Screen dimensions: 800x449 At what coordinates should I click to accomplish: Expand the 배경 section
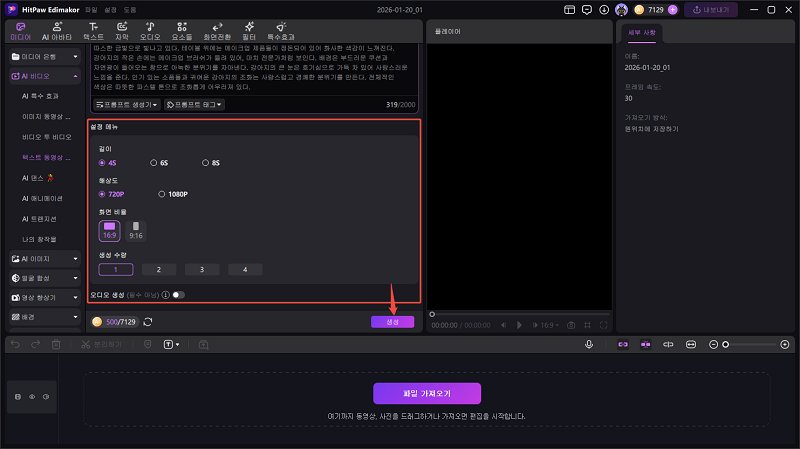45,317
